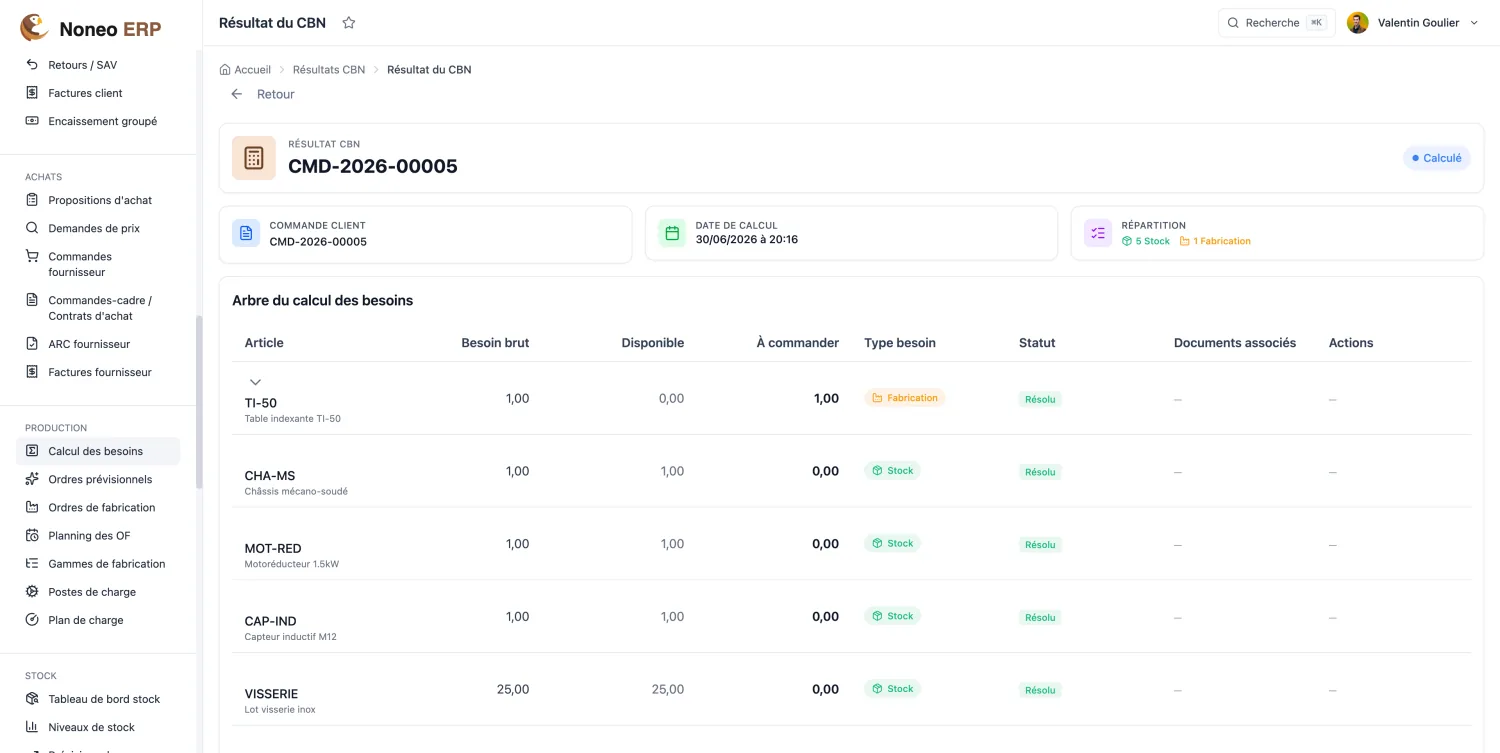Click the calculator icon beside CMD-2026-00005
The width and height of the screenshot is (1500, 753).
(254, 158)
